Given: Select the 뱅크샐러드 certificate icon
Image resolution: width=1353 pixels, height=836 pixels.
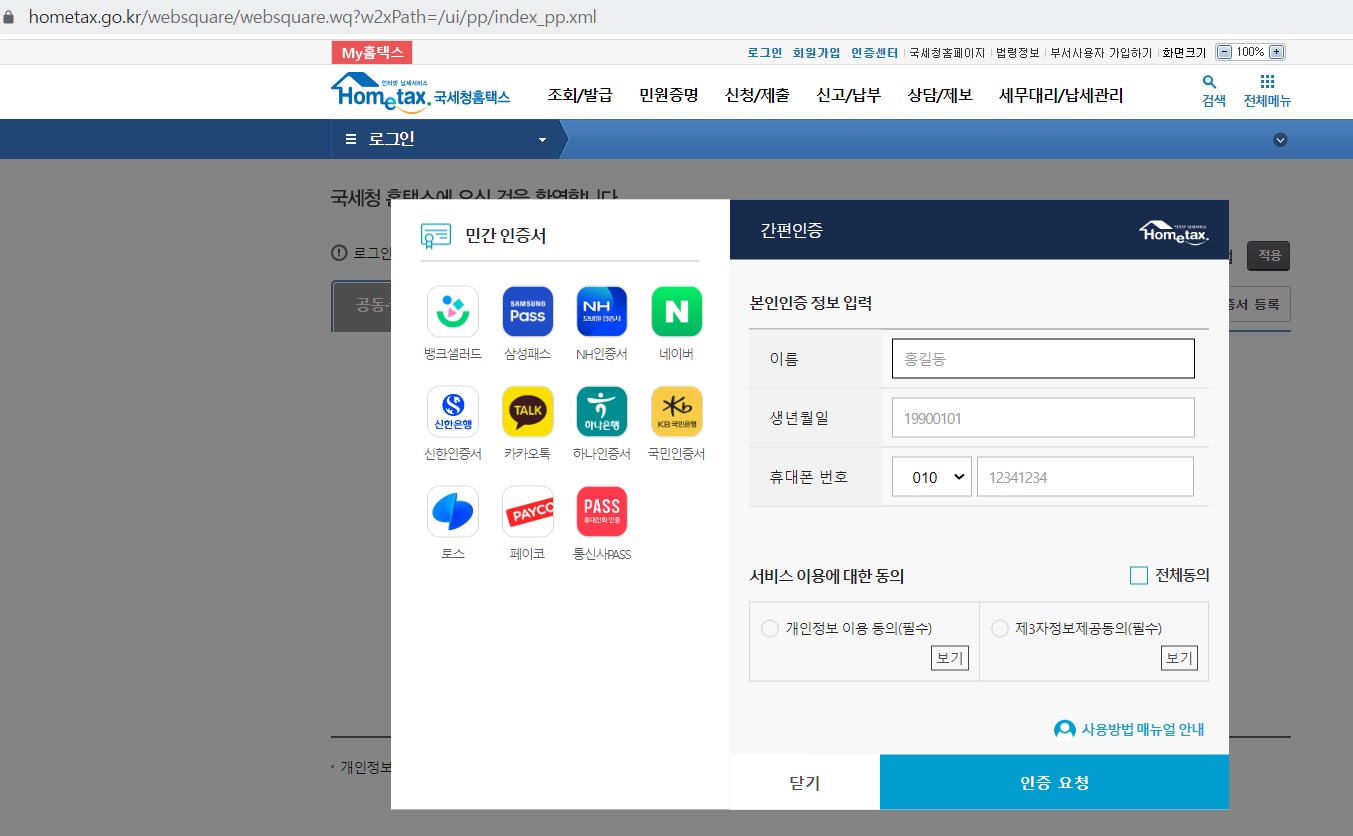Looking at the screenshot, I should point(453,312).
